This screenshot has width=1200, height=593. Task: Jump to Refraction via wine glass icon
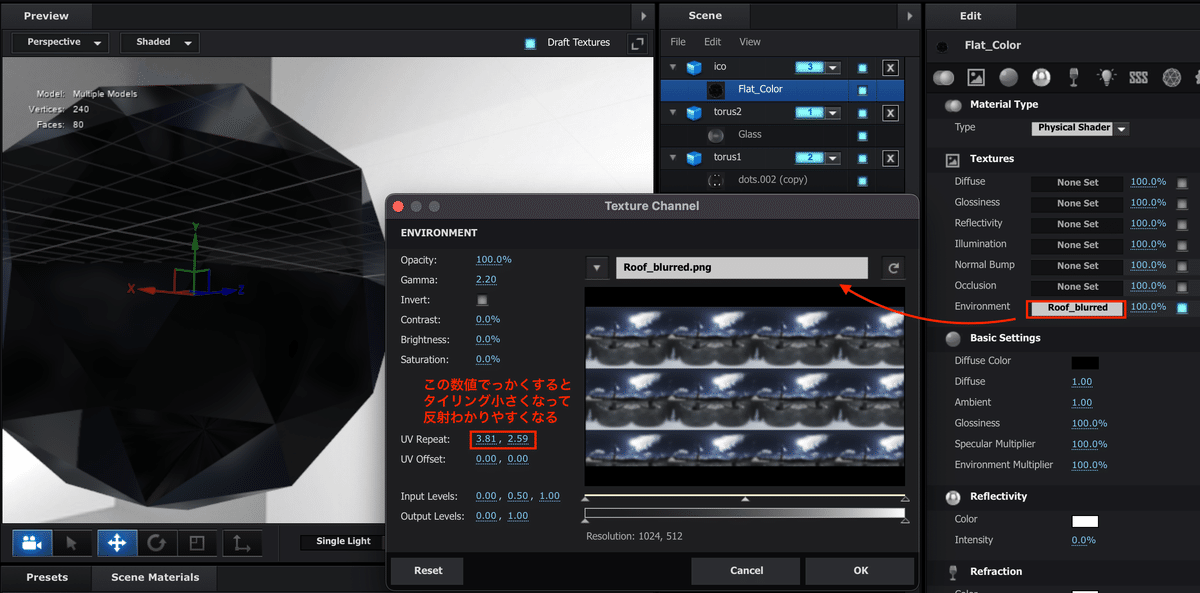pyautogui.click(x=1074, y=77)
